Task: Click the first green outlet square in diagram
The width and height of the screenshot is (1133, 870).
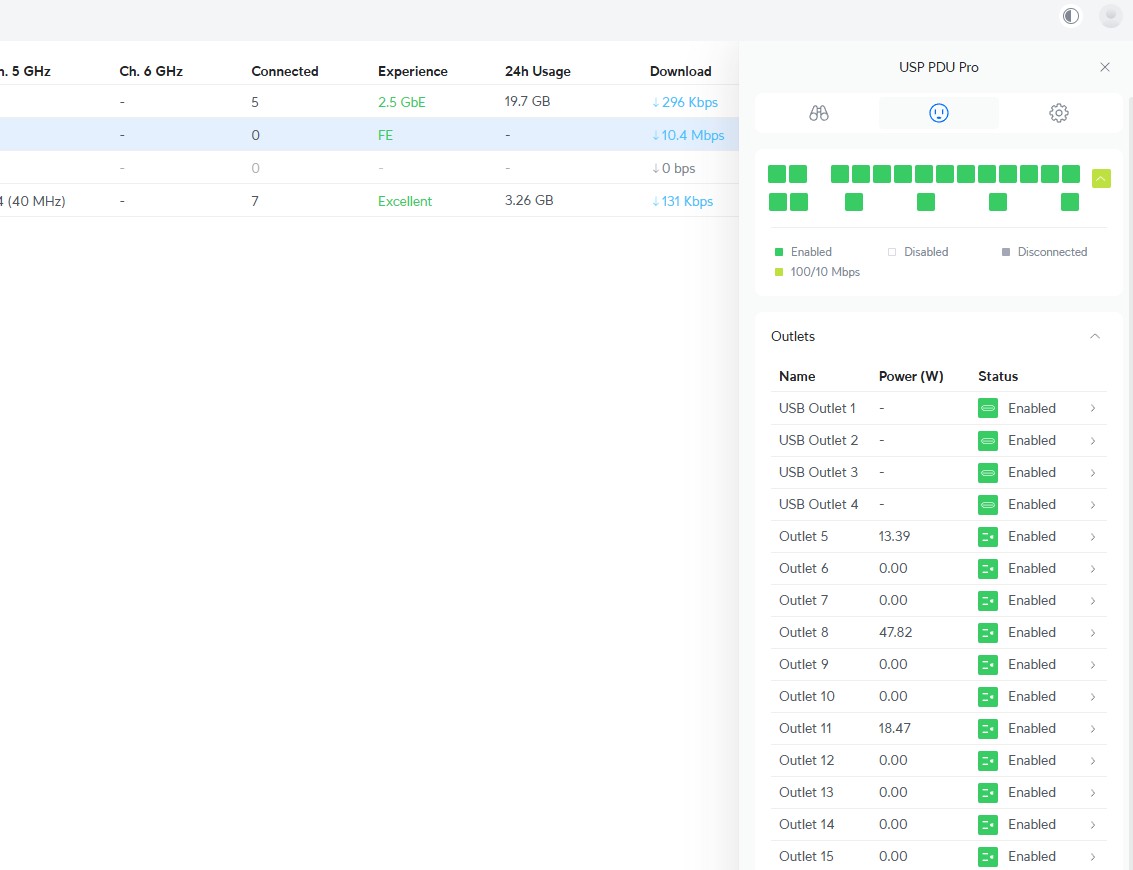Action: coord(777,174)
